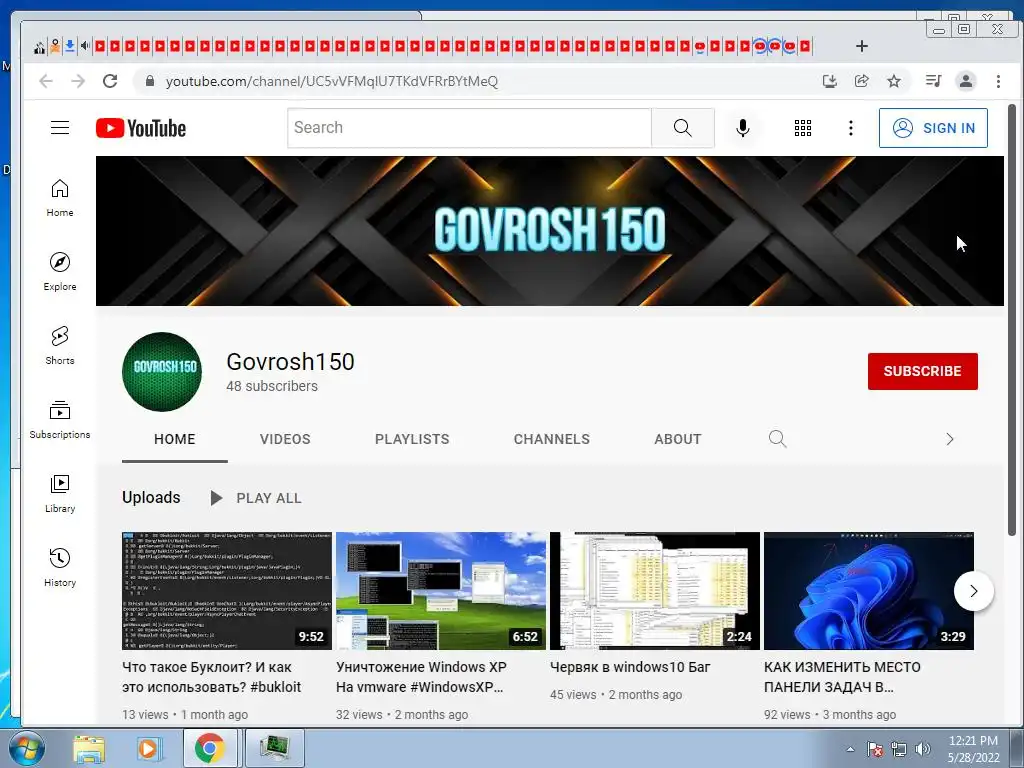The image size is (1024, 768).
Task: Open the 6:52 Windows XP thumbnail
Action: click(x=441, y=591)
